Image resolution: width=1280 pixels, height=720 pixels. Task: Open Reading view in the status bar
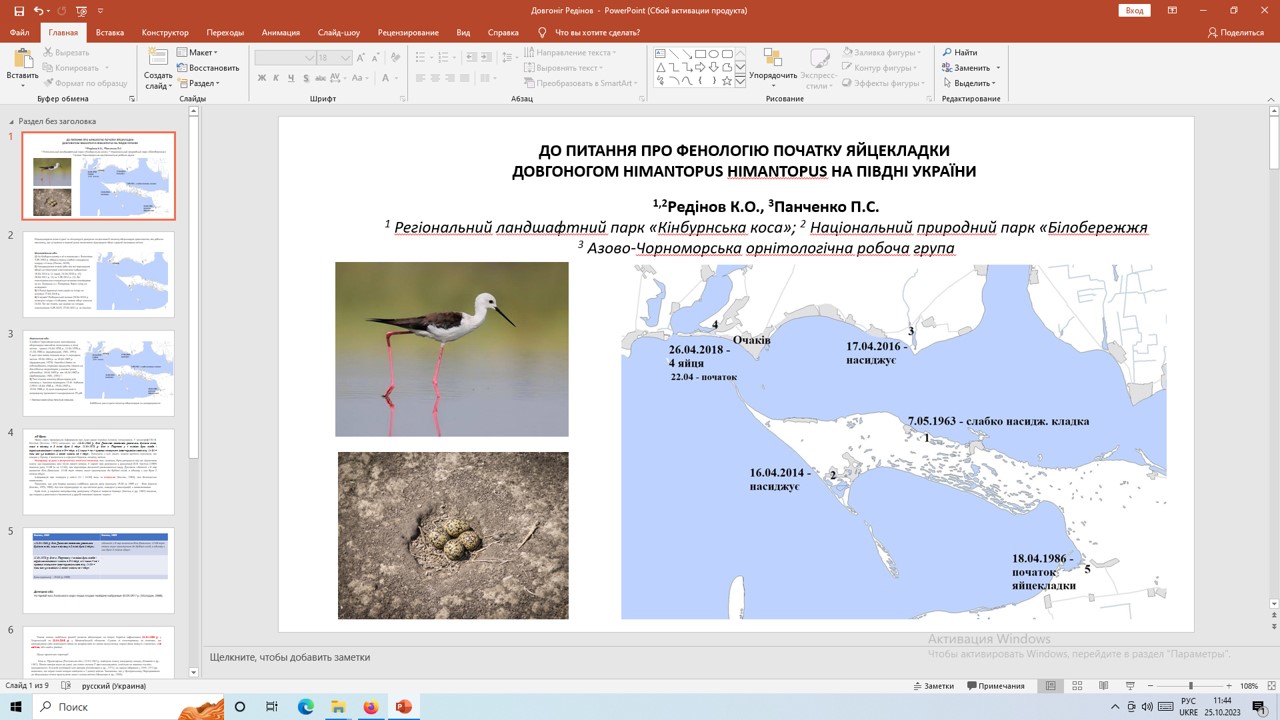[1103, 686]
